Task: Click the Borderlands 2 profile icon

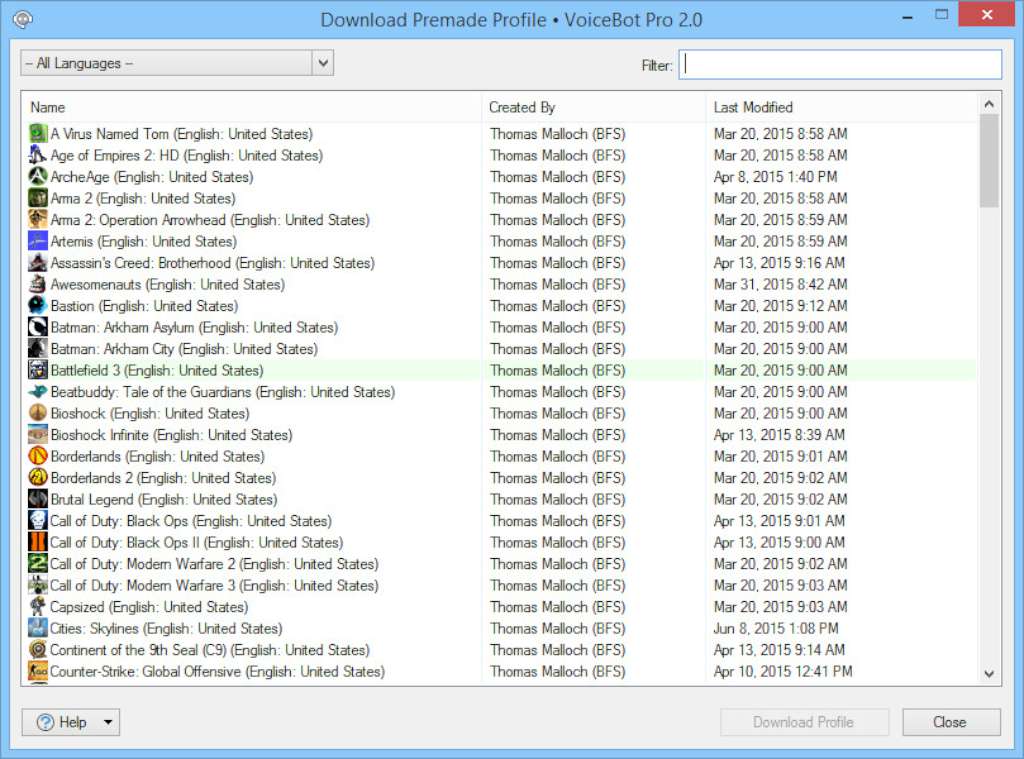Action: (36, 478)
